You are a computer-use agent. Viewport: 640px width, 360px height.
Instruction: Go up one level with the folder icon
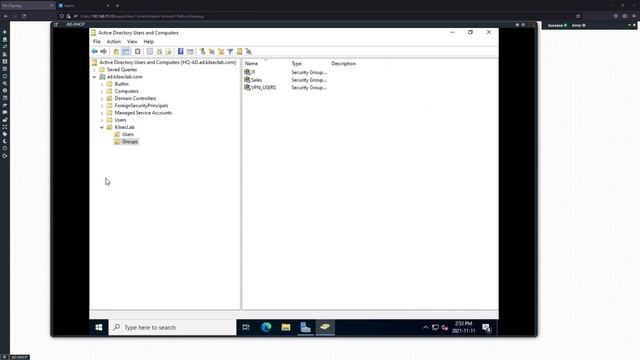(x=116, y=51)
